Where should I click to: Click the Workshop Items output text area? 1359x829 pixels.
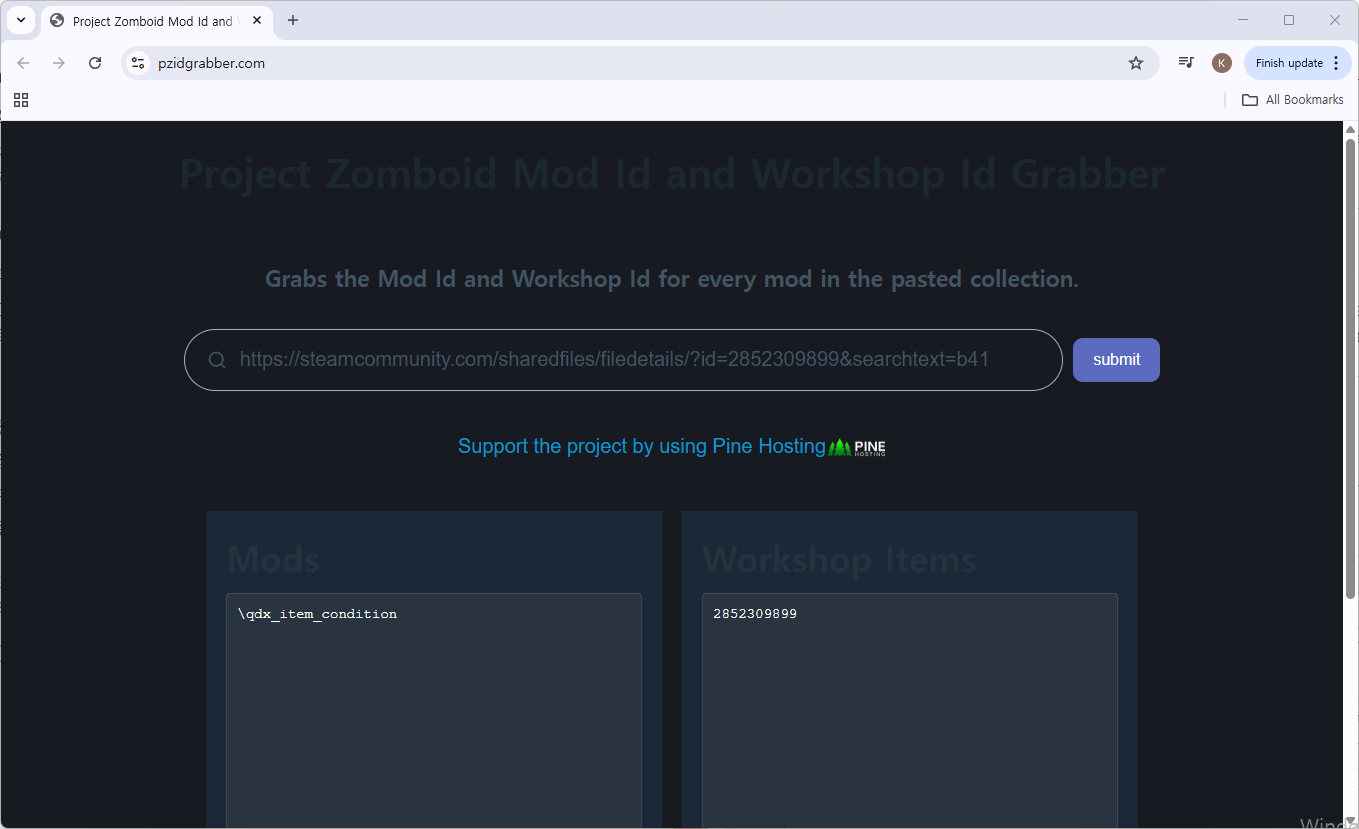[909, 711]
